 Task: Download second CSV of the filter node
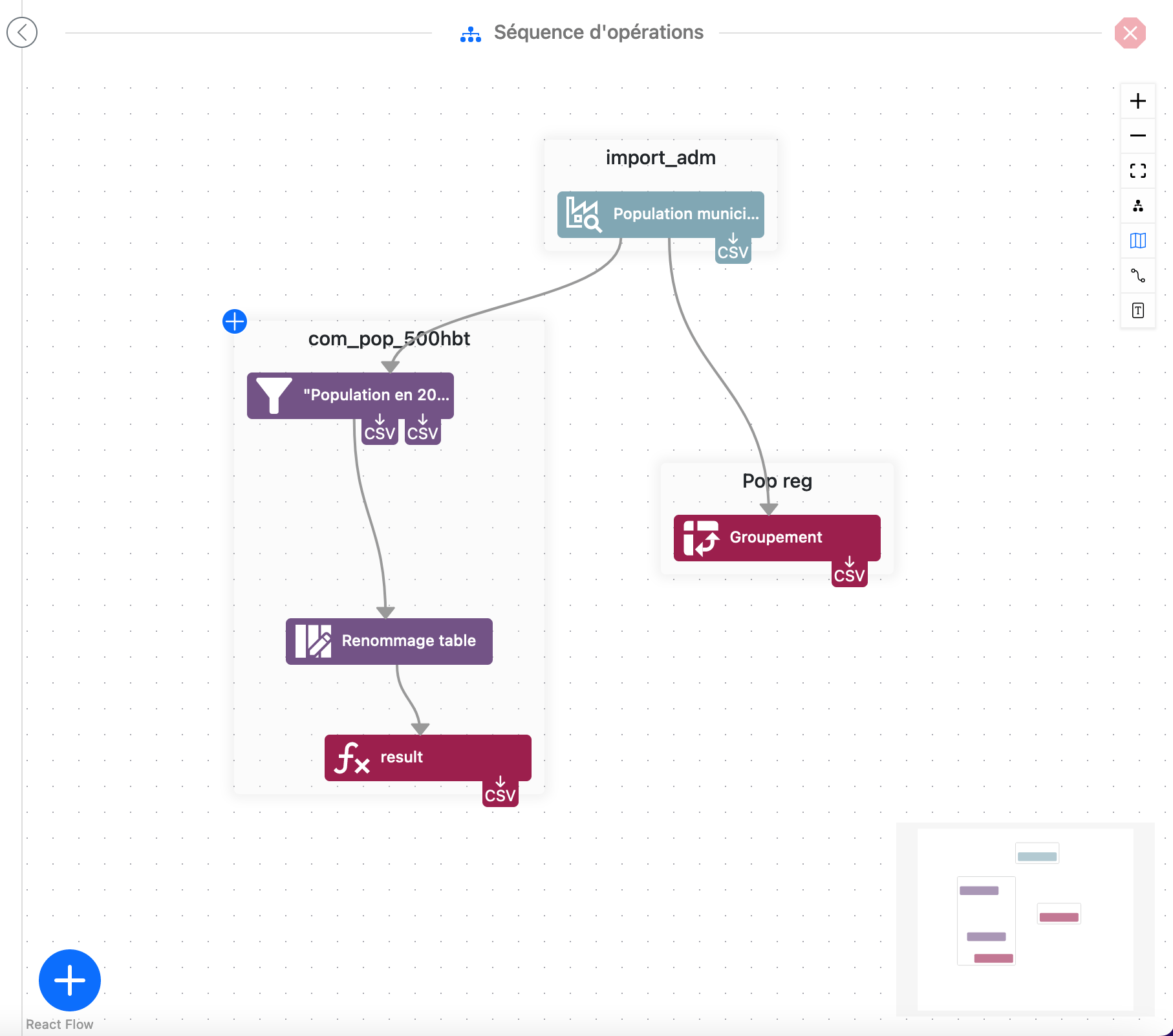tap(422, 430)
